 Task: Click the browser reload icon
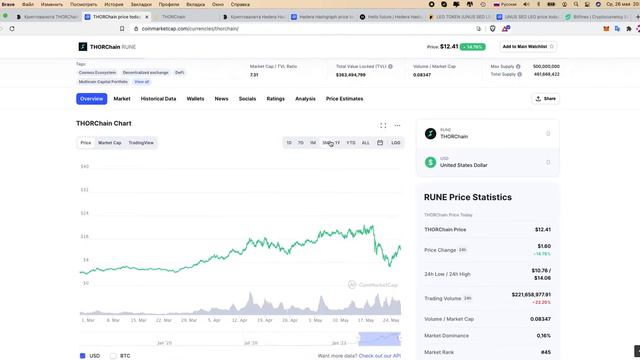coord(12,29)
